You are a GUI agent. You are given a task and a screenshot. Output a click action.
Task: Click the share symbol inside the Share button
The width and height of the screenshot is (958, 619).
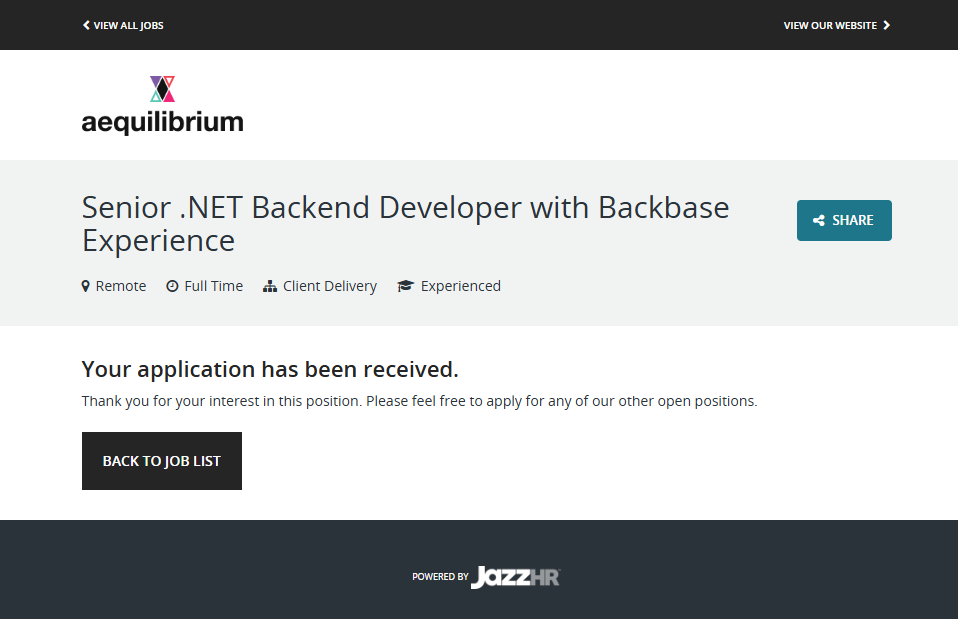(819, 221)
